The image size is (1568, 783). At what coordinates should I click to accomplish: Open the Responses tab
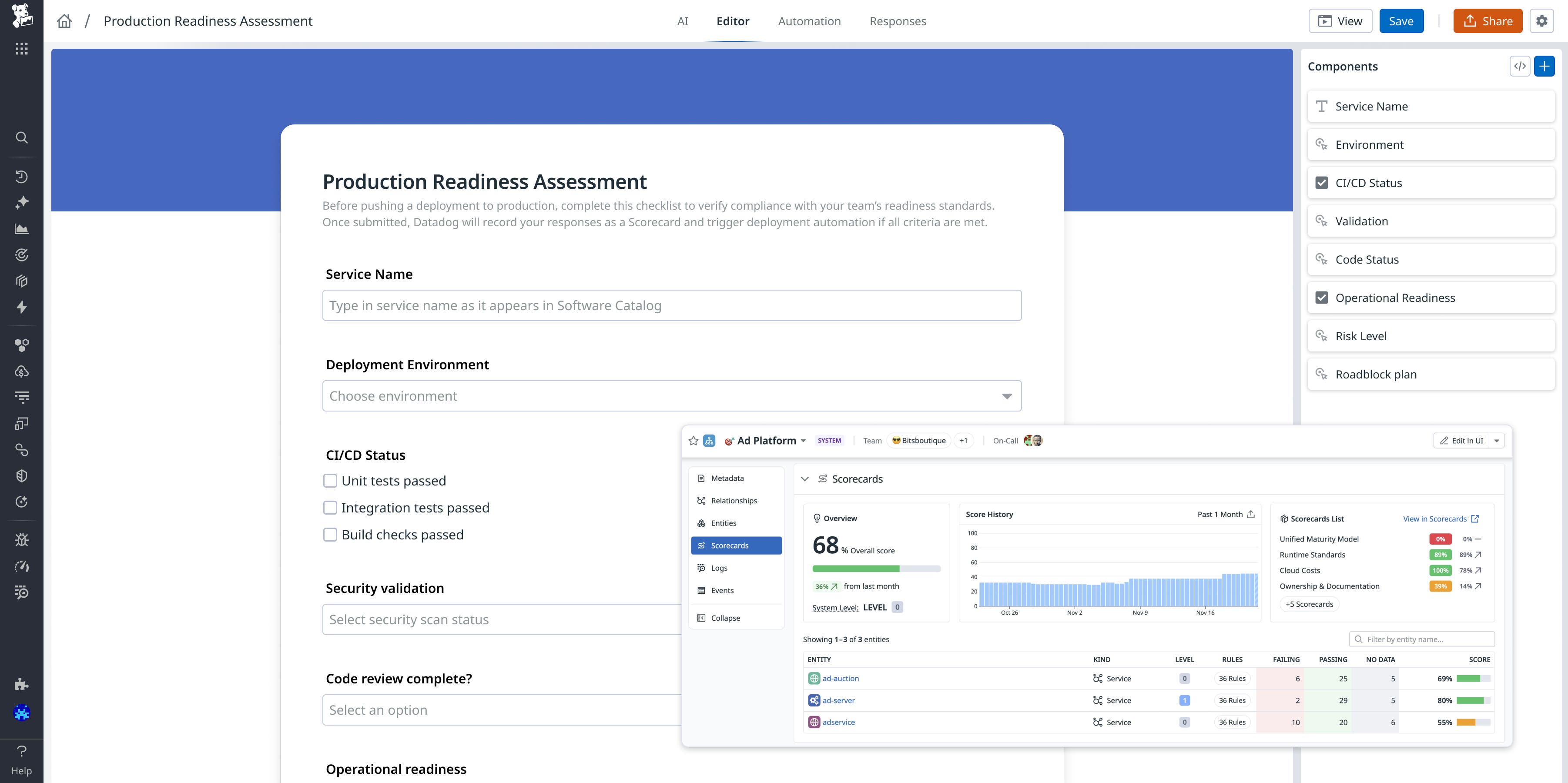[x=897, y=21]
